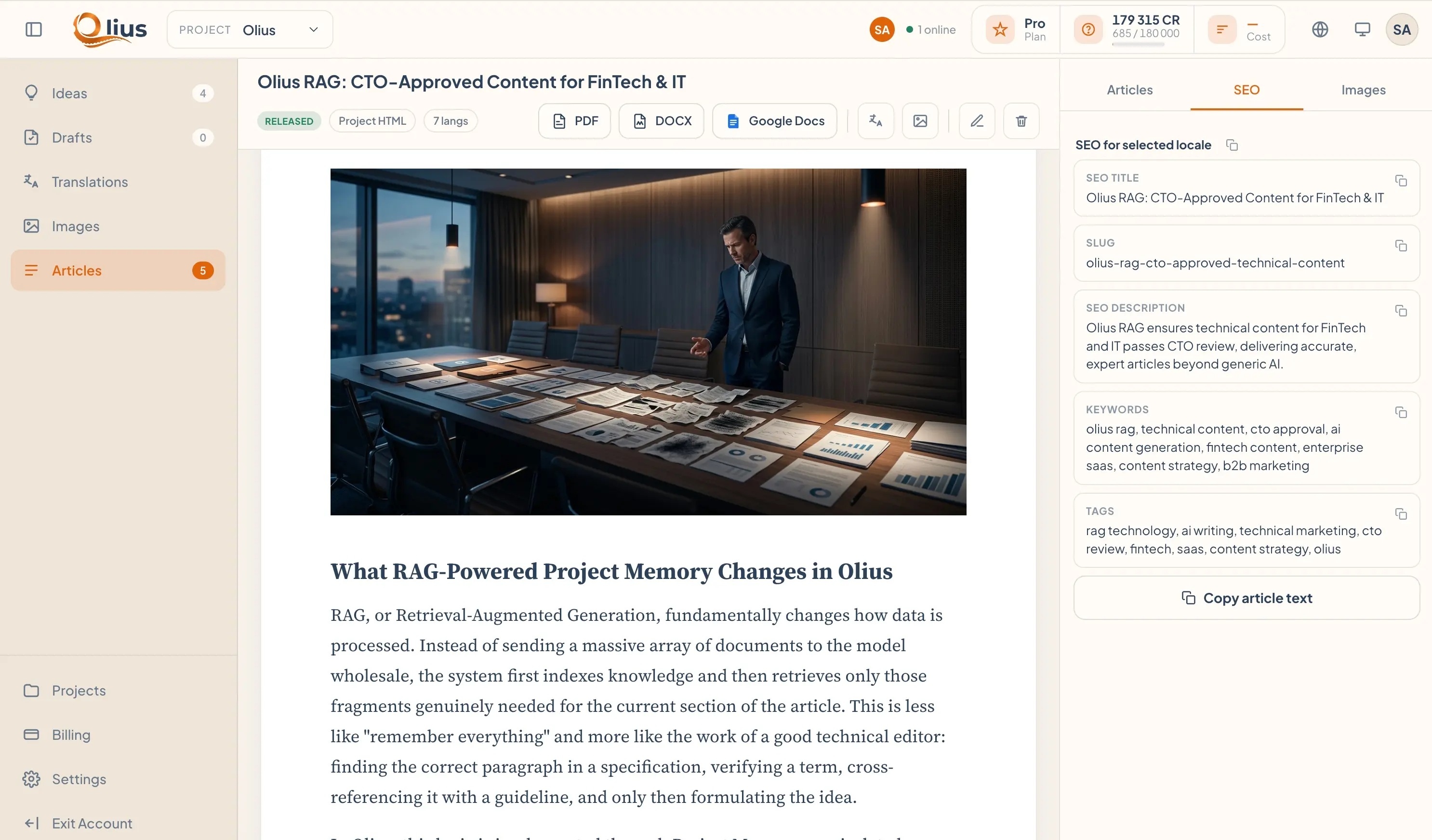Open the Cost indicator icon
Viewport: 1432px width, 840px height.
(1222, 29)
